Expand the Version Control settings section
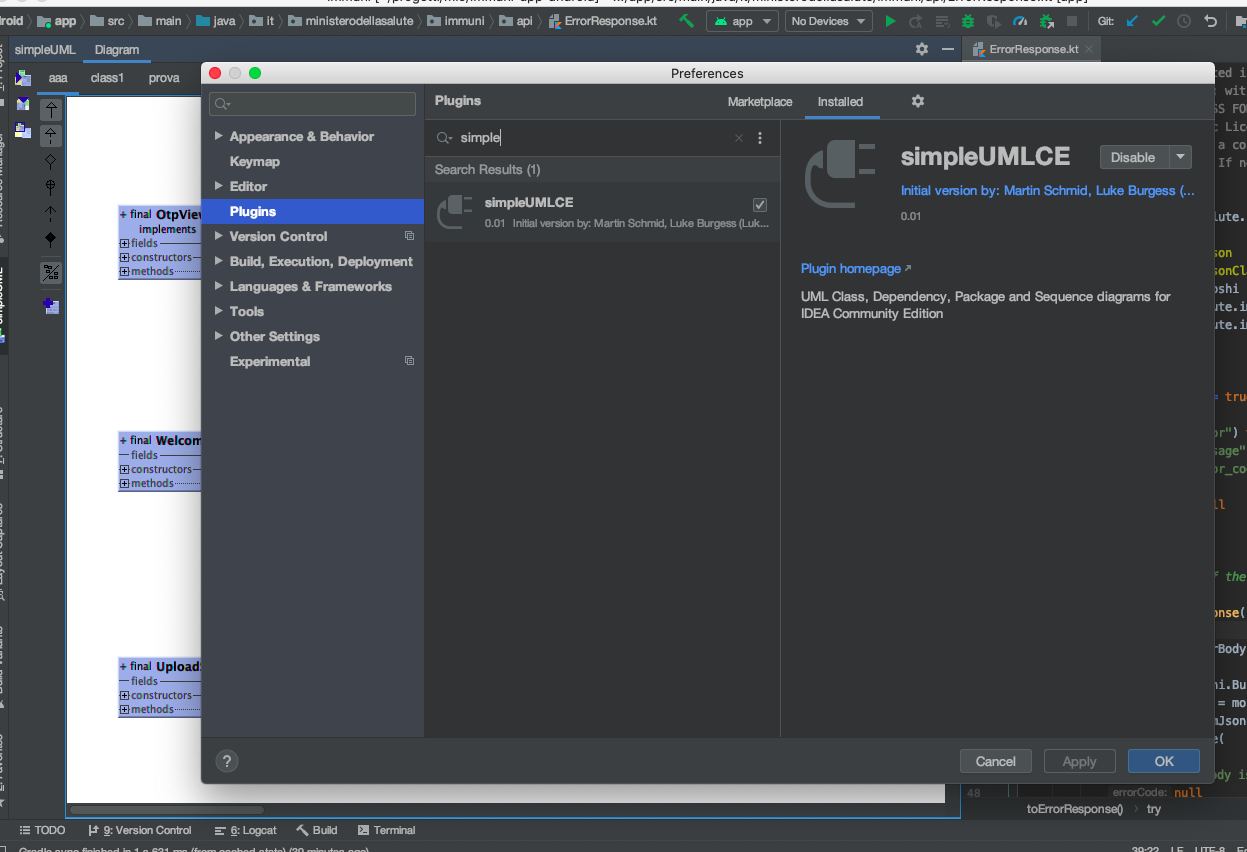Image resolution: width=1247 pixels, height=852 pixels. tap(219, 236)
